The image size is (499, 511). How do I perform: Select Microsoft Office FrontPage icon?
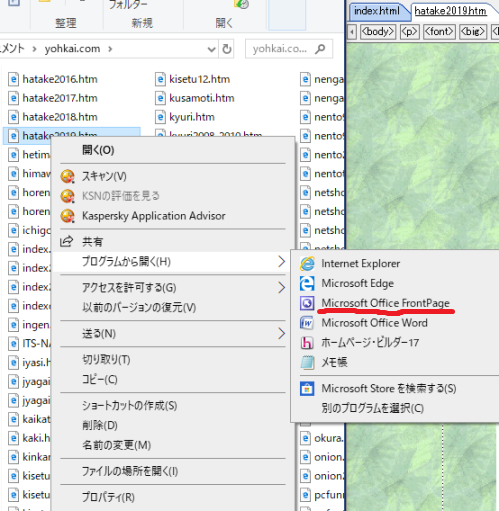click(307, 303)
